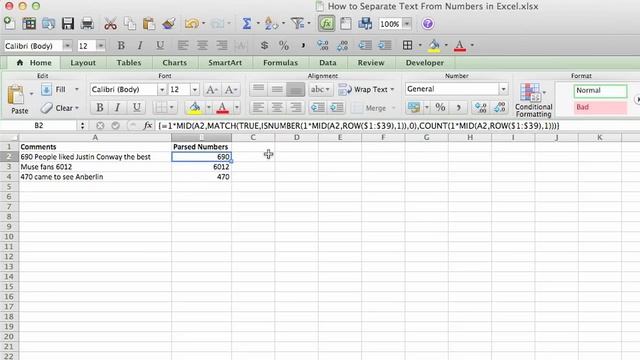Apply the Normal cell style
This screenshot has width=640, height=360.
pos(600,91)
